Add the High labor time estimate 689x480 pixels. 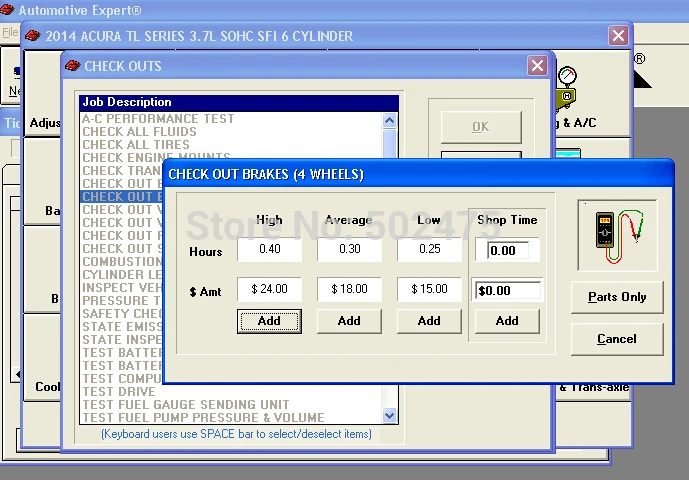point(269,321)
